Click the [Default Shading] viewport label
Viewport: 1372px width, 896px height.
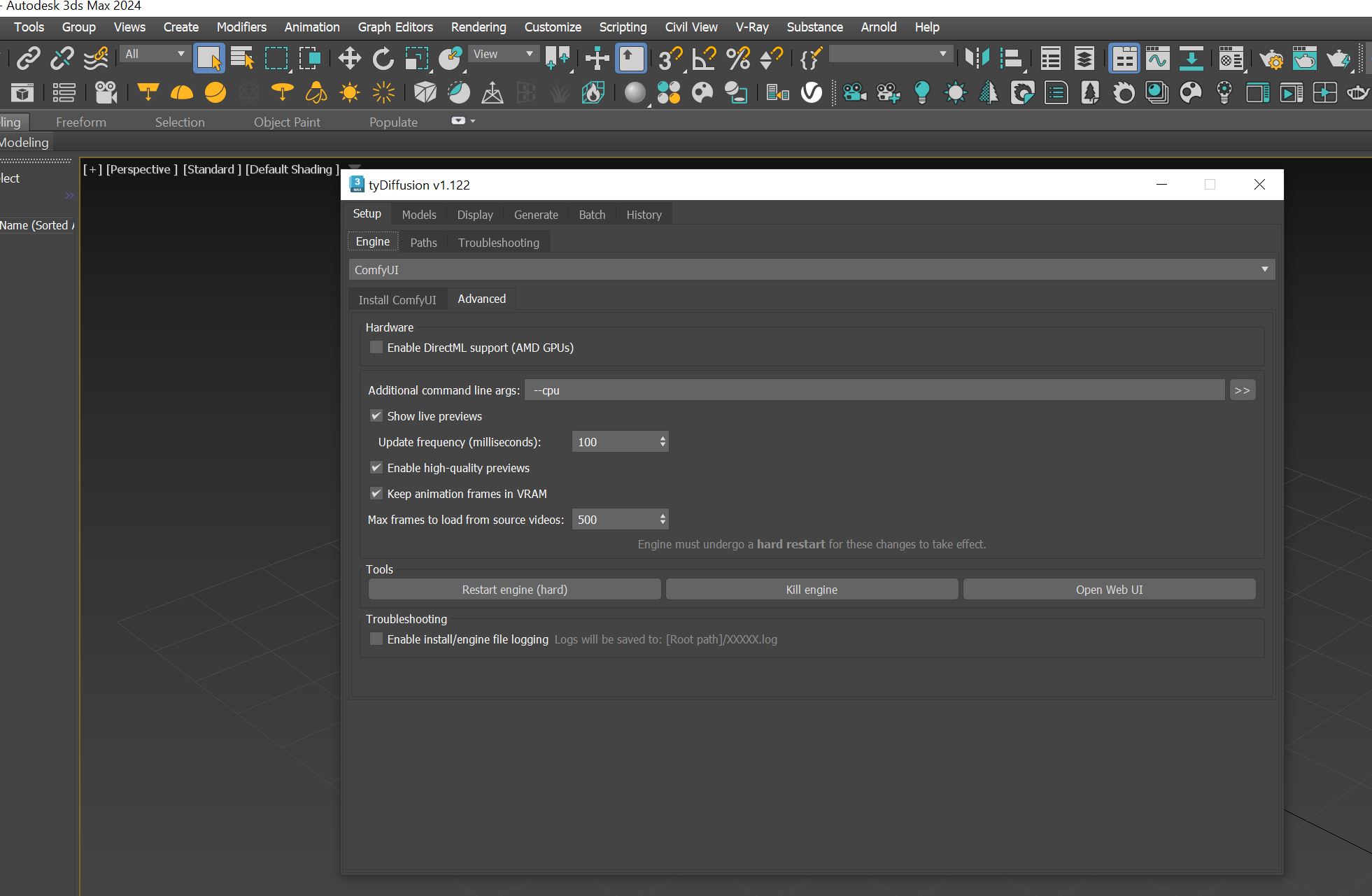pos(292,169)
